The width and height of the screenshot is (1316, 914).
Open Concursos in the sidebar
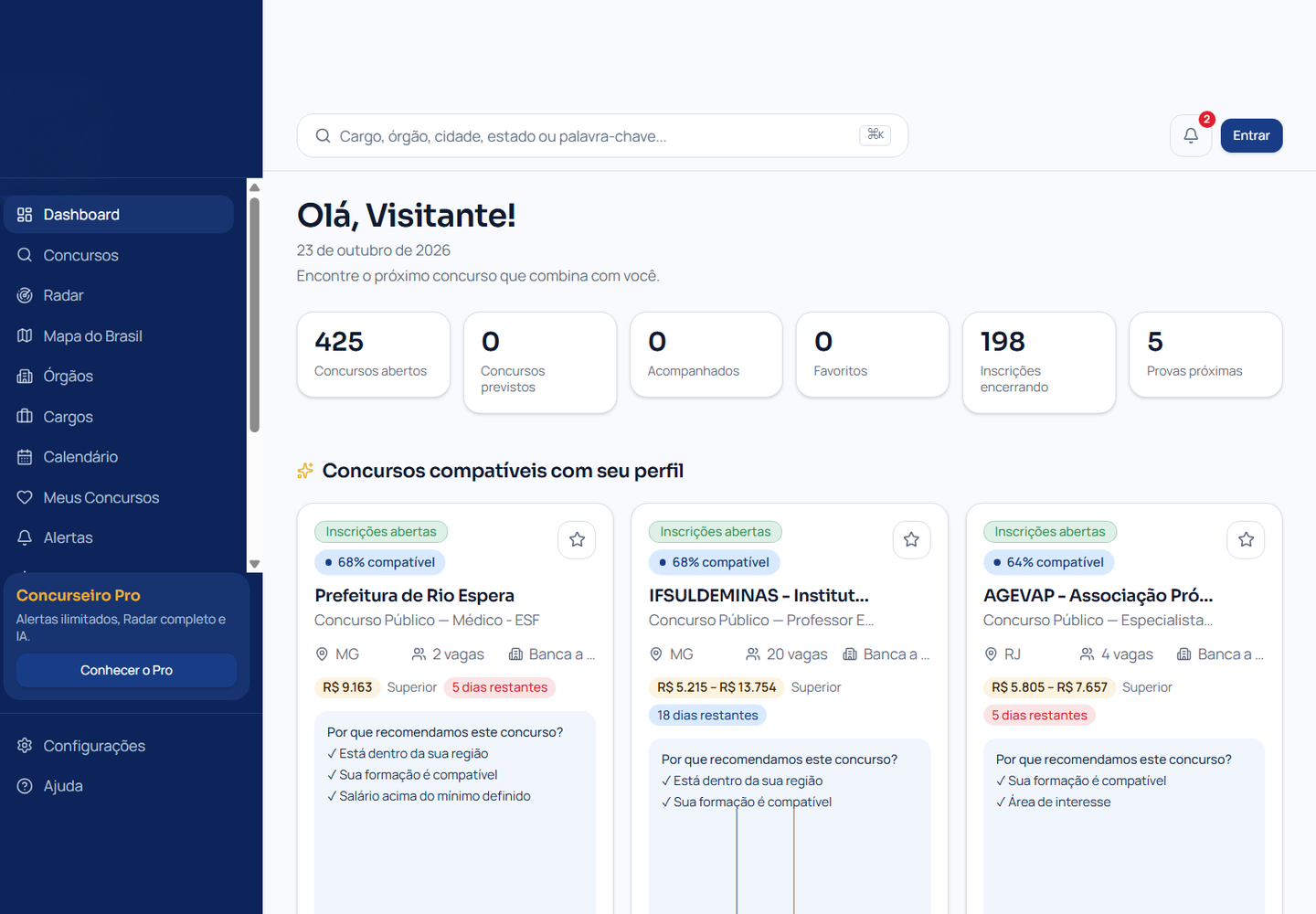click(x=119, y=255)
